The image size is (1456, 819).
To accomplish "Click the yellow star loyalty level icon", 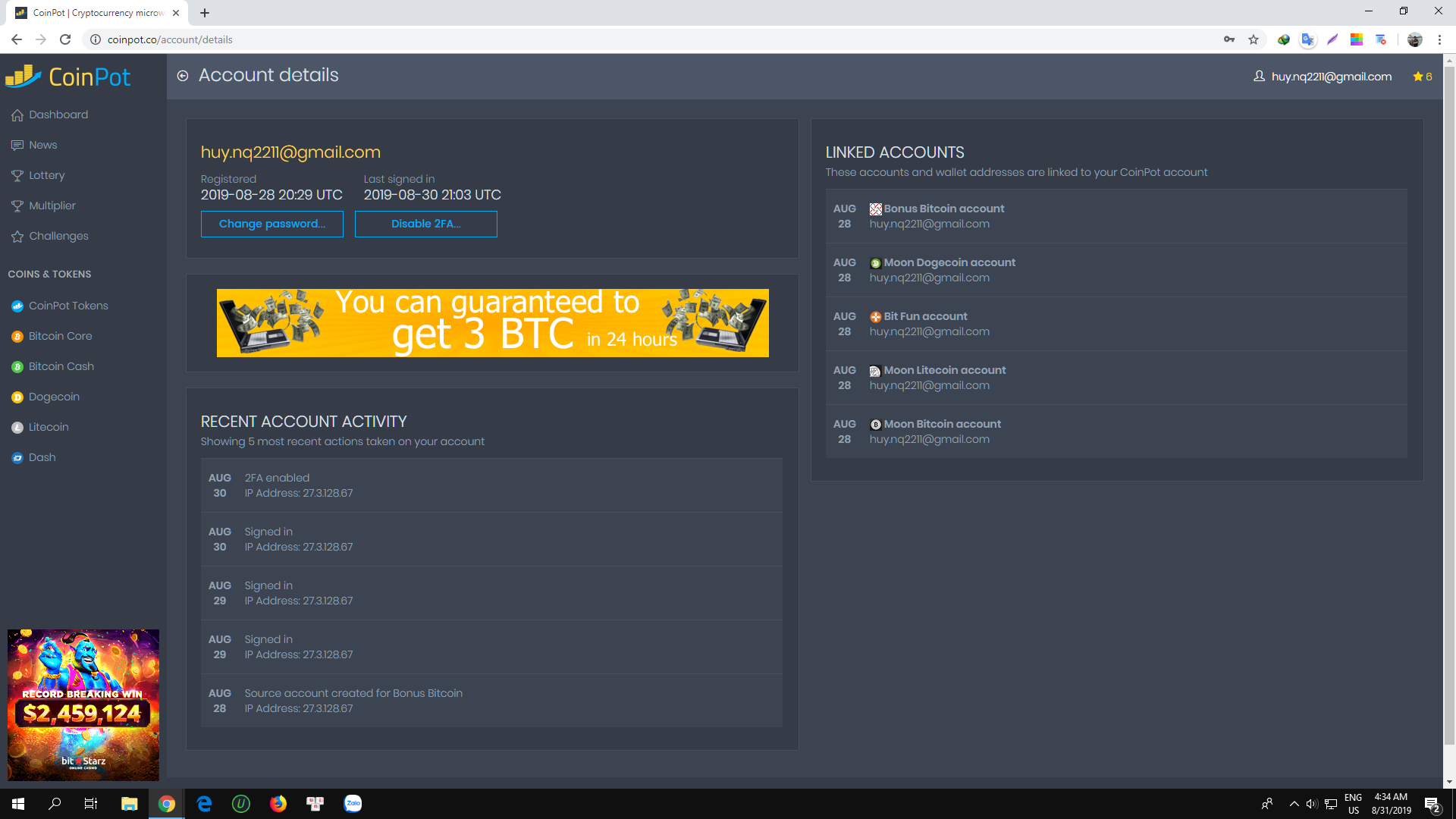I will pyautogui.click(x=1417, y=77).
